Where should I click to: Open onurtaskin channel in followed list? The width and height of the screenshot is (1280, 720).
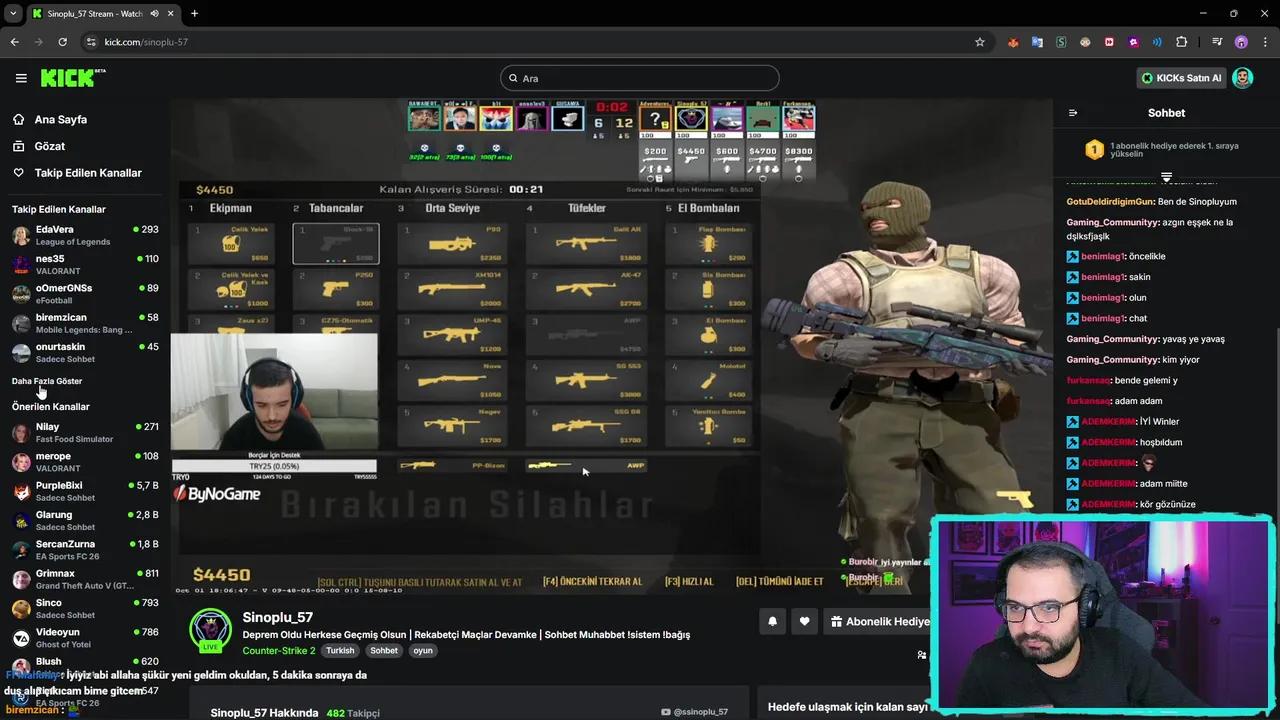(x=85, y=353)
